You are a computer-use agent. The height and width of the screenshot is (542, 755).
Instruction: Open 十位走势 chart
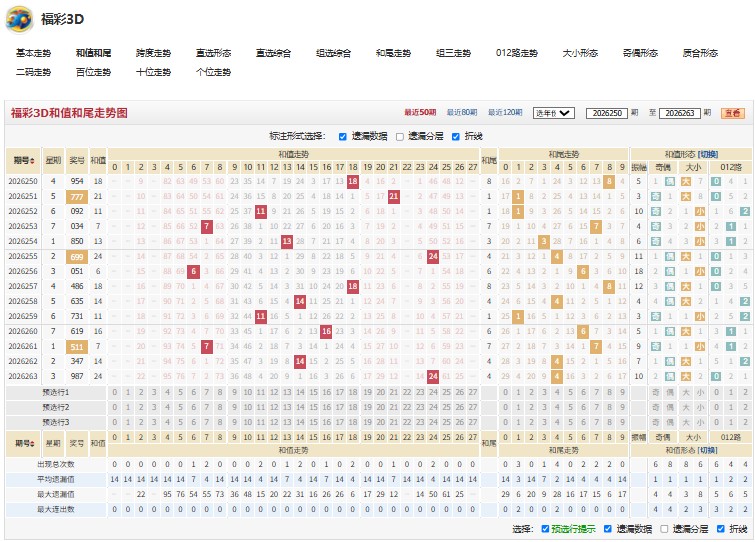[x=153, y=72]
